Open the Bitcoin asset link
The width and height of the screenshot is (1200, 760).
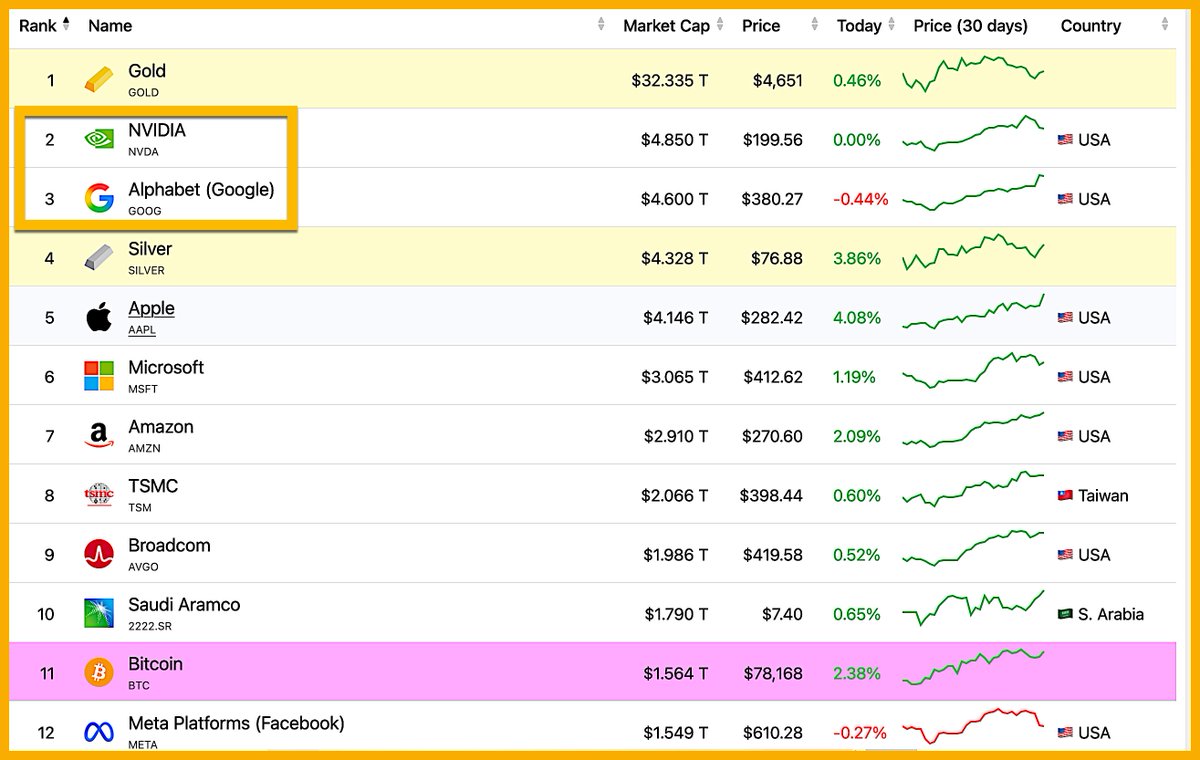tap(155, 663)
